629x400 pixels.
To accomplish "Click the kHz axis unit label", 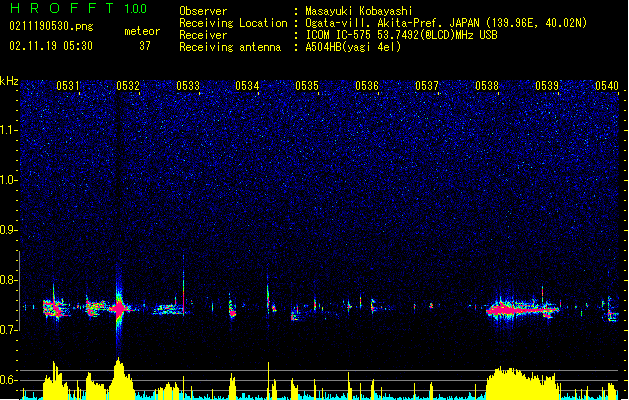I will (x=9, y=81).
